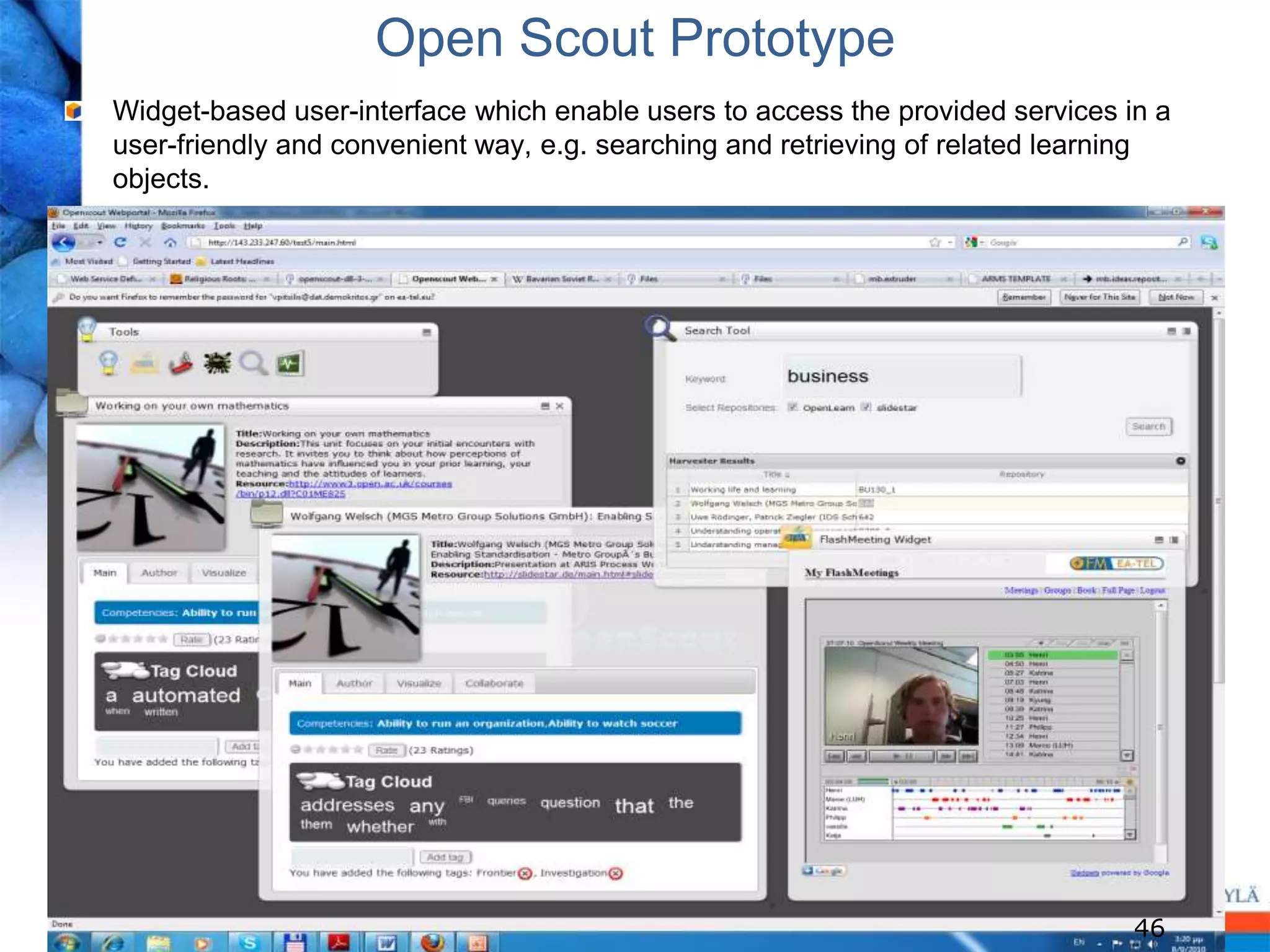
Task: Open the History menu
Action: pyautogui.click(x=138, y=226)
